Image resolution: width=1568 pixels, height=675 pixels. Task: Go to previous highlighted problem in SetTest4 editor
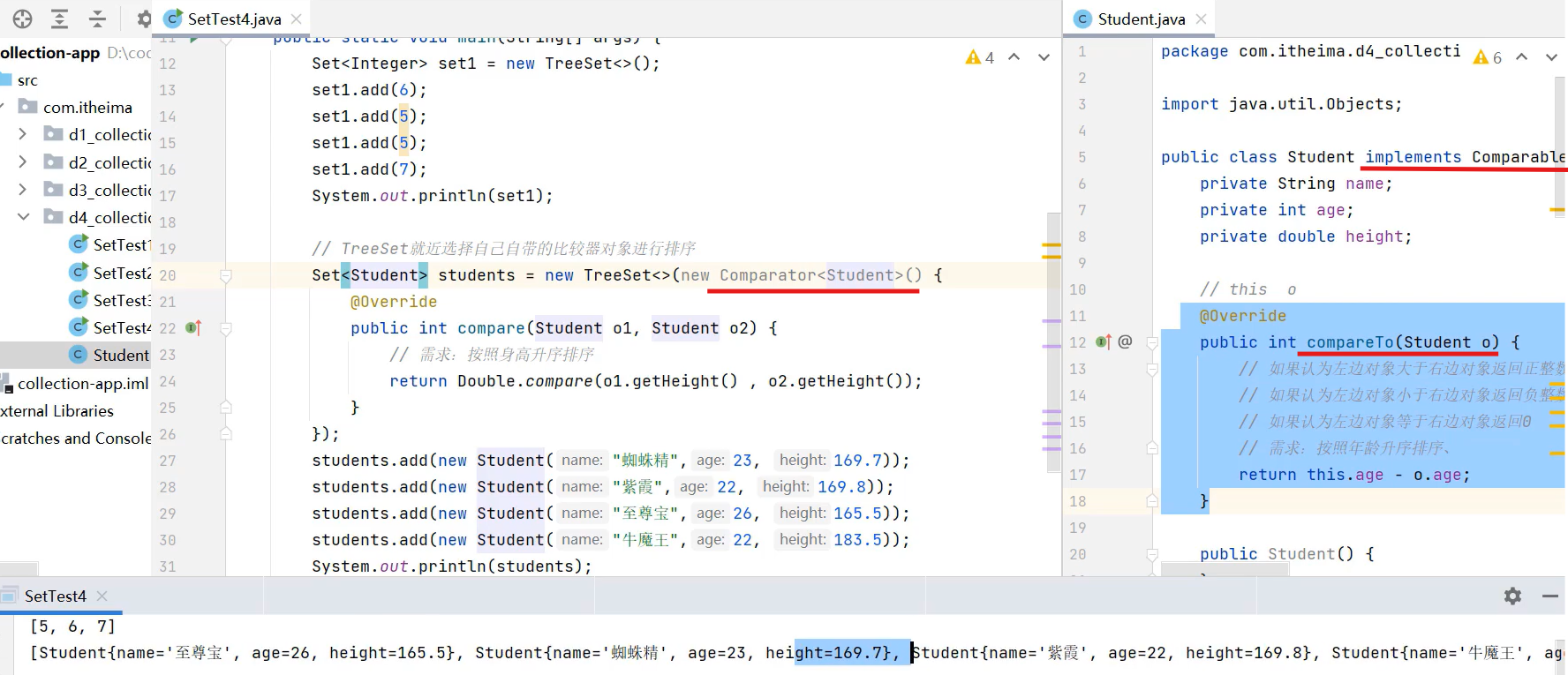pyautogui.click(x=1014, y=57)
